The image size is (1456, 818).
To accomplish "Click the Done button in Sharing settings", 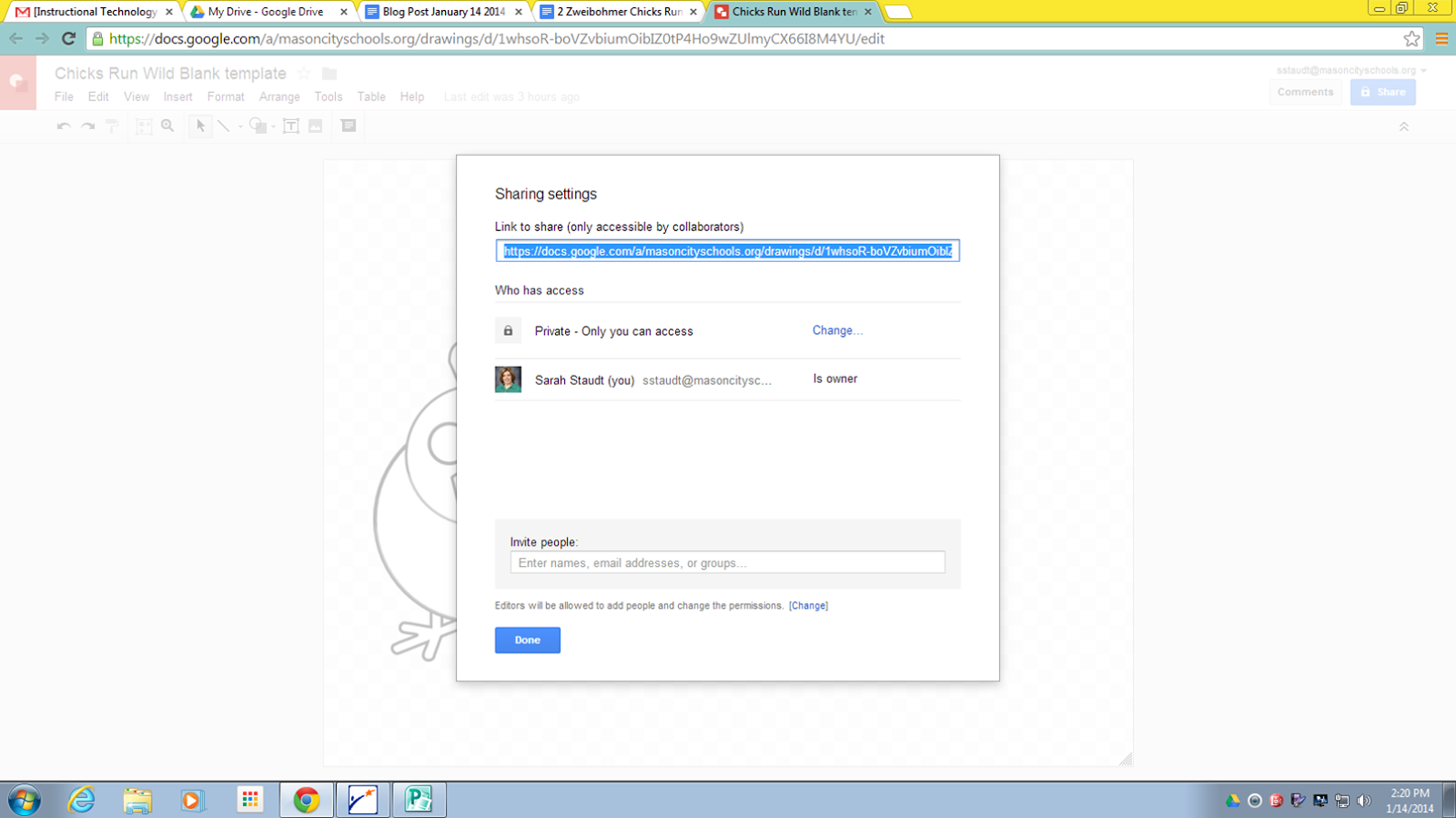I will (x=528, y=641).
